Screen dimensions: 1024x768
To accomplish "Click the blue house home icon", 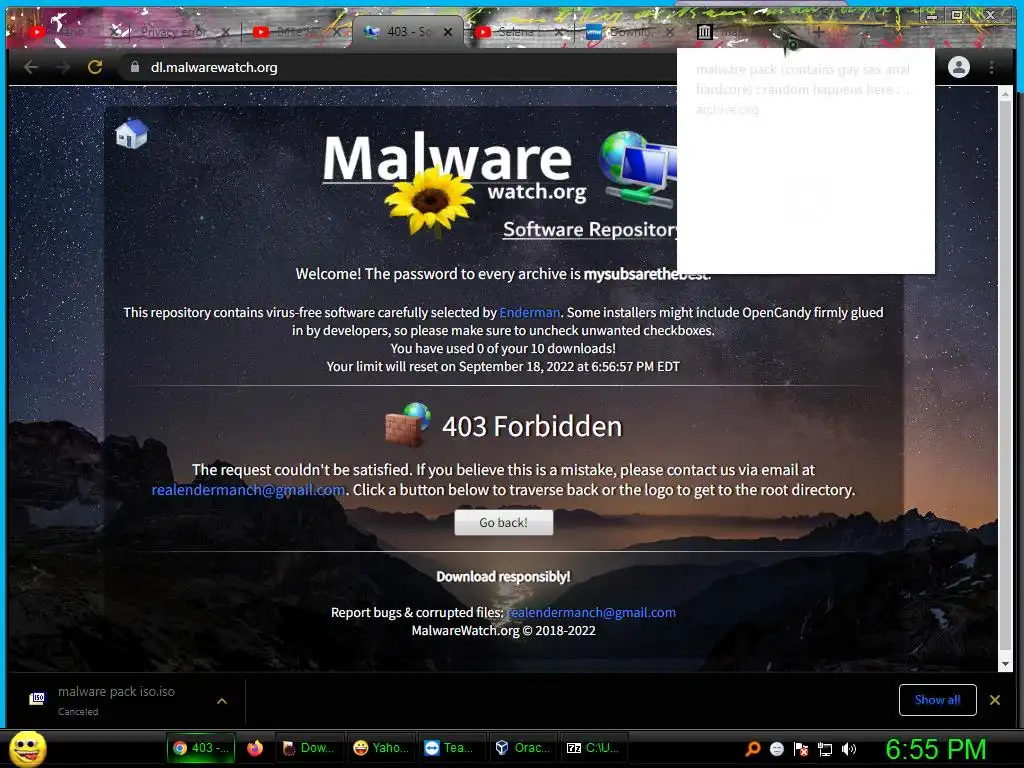I will click(132, 133).
